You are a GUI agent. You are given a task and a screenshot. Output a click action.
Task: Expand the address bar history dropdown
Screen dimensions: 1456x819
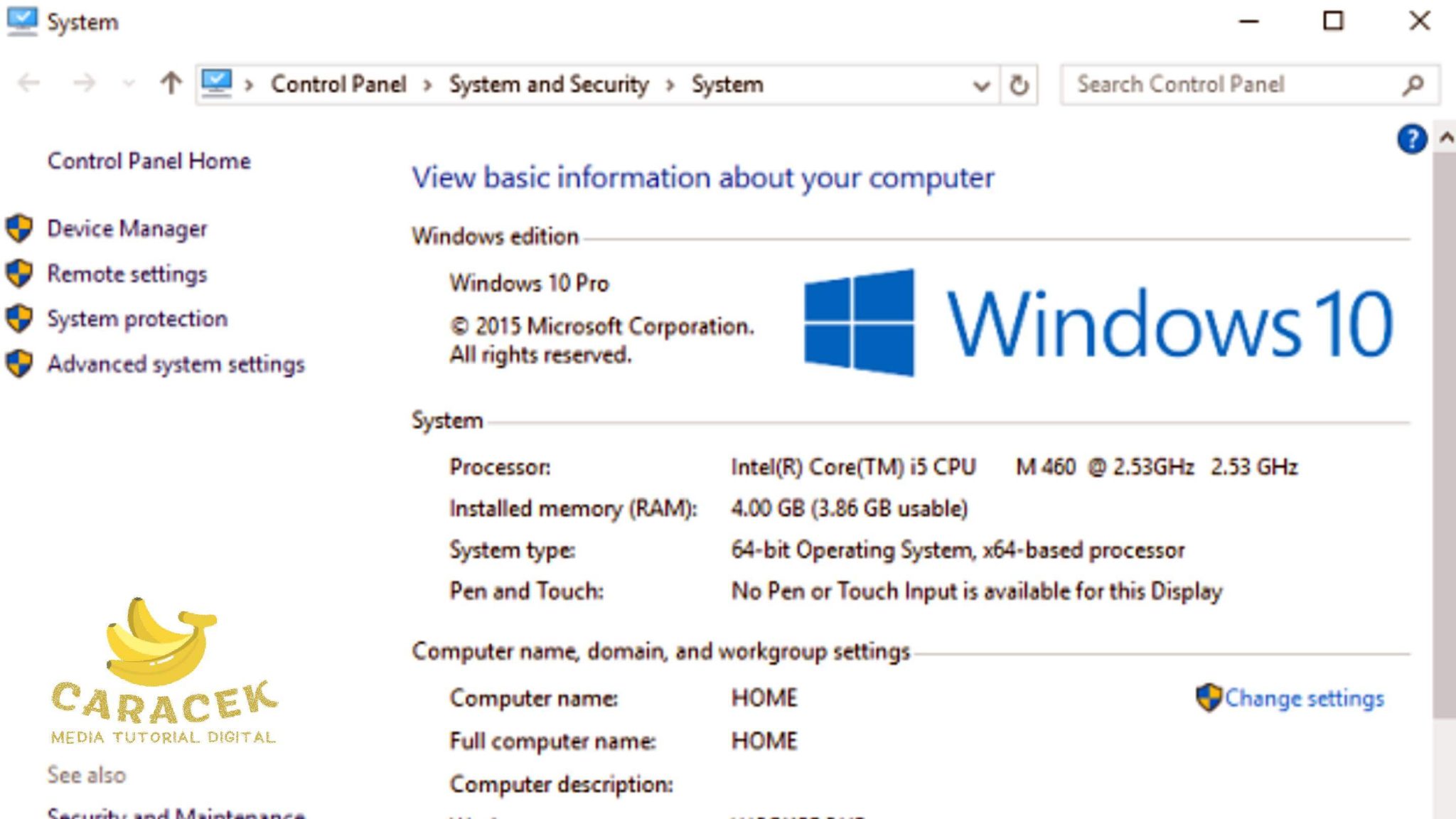[981, 86]
